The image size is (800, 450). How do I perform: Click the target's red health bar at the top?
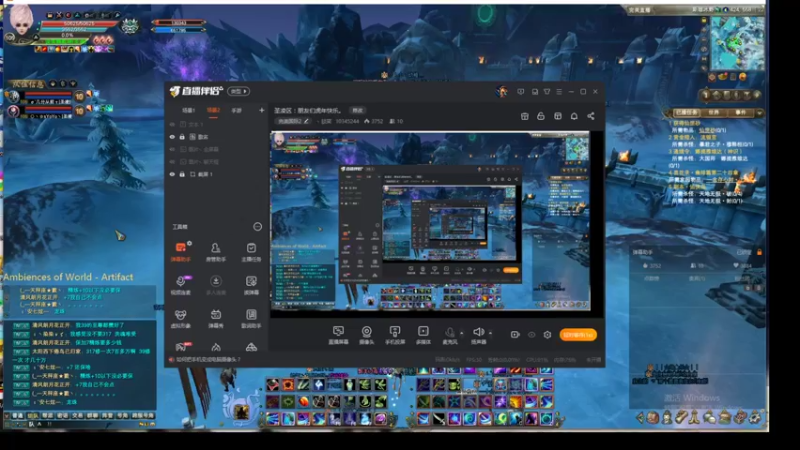pos(179,22)
